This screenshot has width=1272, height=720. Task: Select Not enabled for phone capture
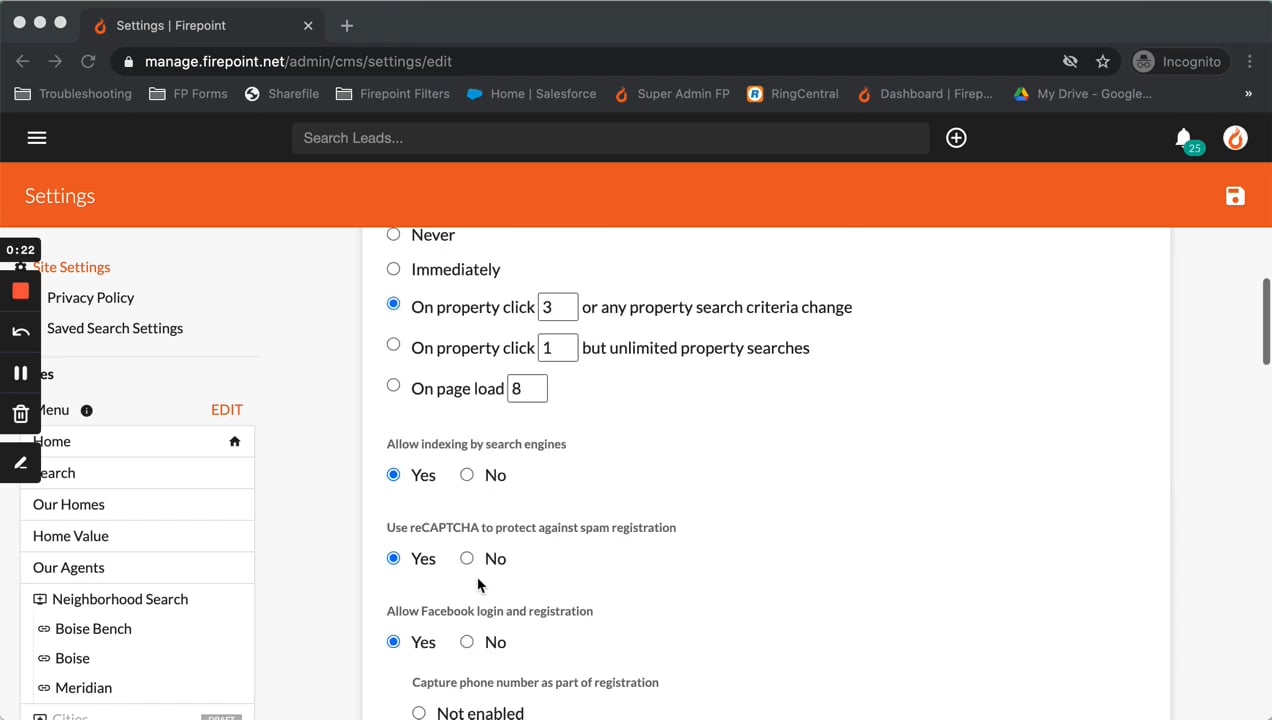pos(419,712)
